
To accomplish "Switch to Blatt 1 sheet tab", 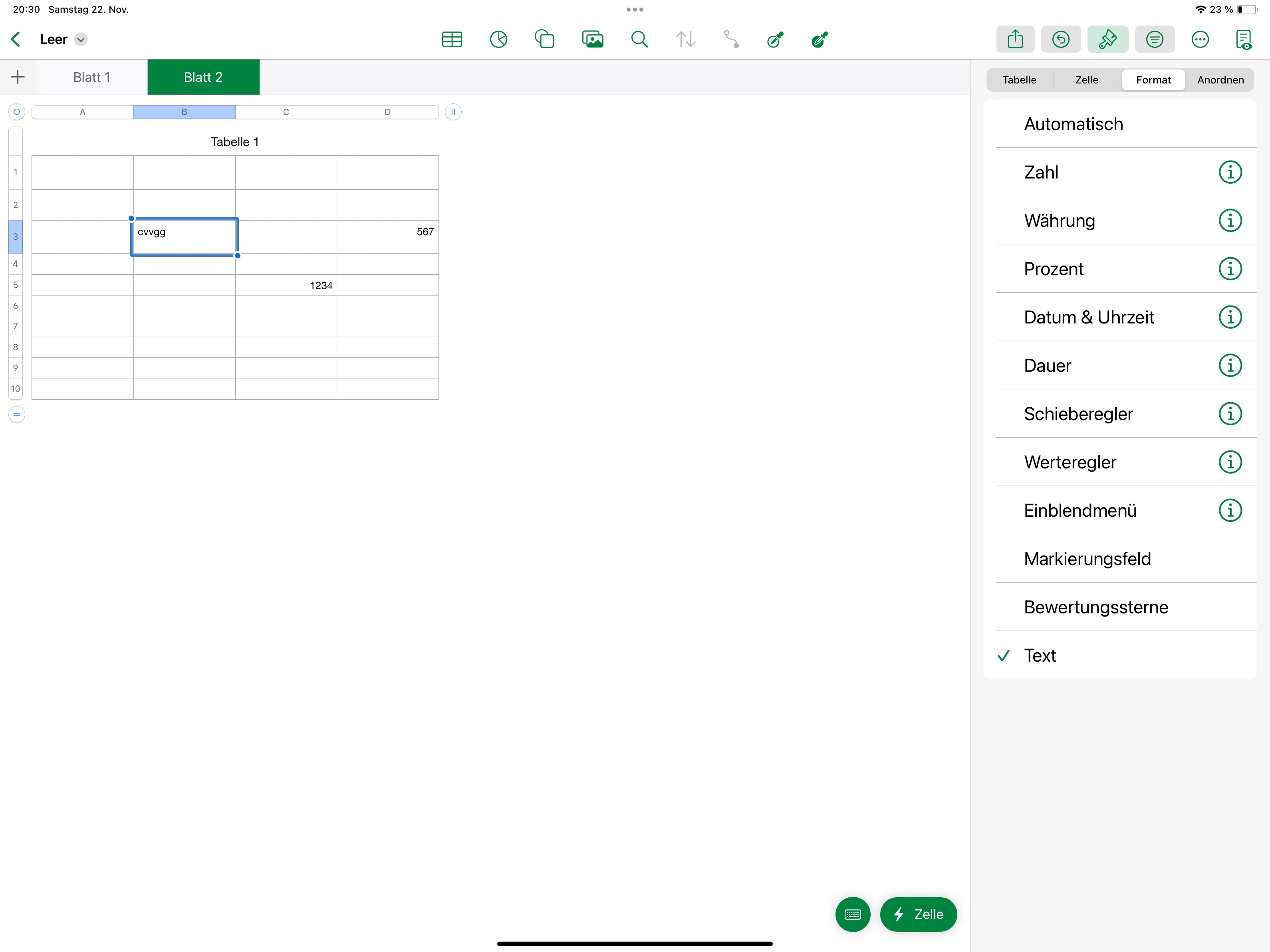I will click(x=92, y=77).
